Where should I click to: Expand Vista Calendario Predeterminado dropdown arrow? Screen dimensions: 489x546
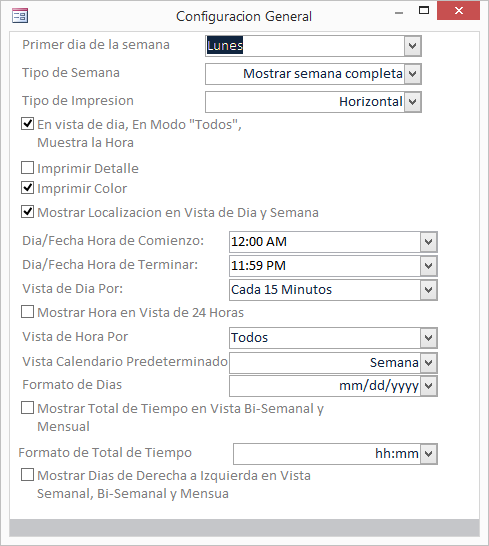pyautogui.click(x=428, y=362)
